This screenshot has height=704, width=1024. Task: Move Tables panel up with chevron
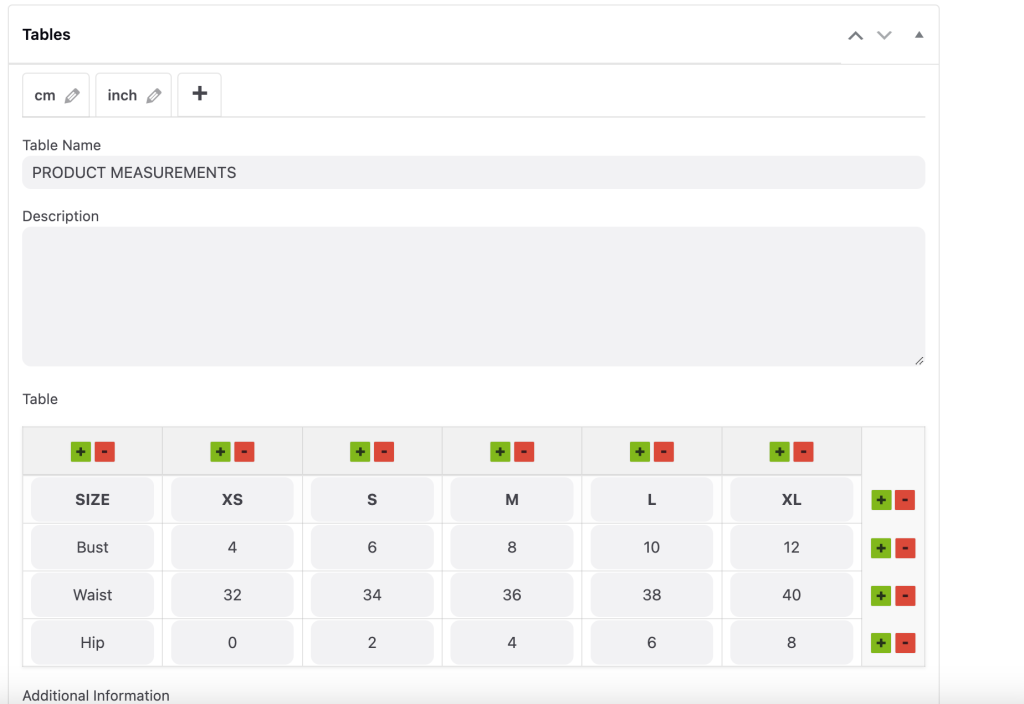point(855,35)
